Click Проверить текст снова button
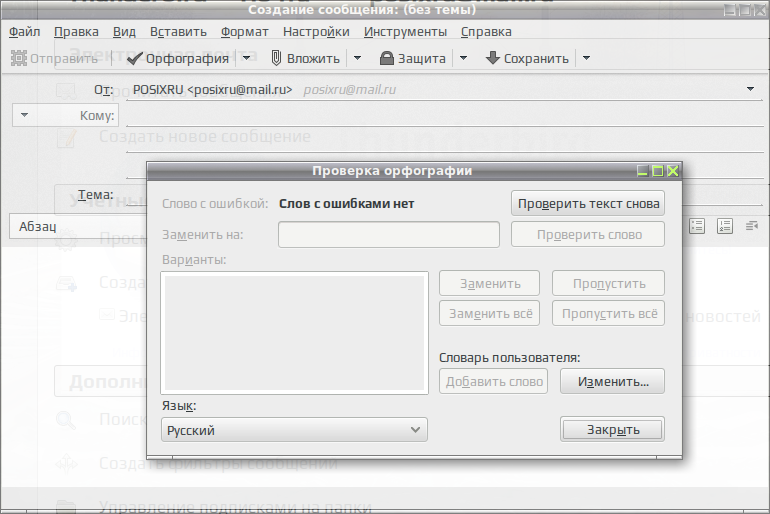Viewport: 770px width, 514px height. (588, 204)
